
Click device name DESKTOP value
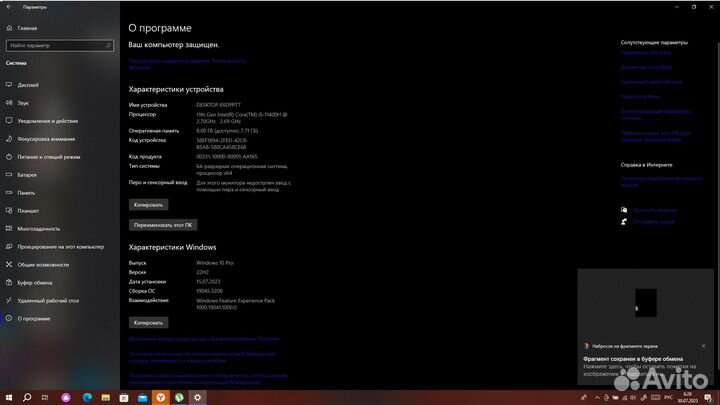[x=219, y=105]
